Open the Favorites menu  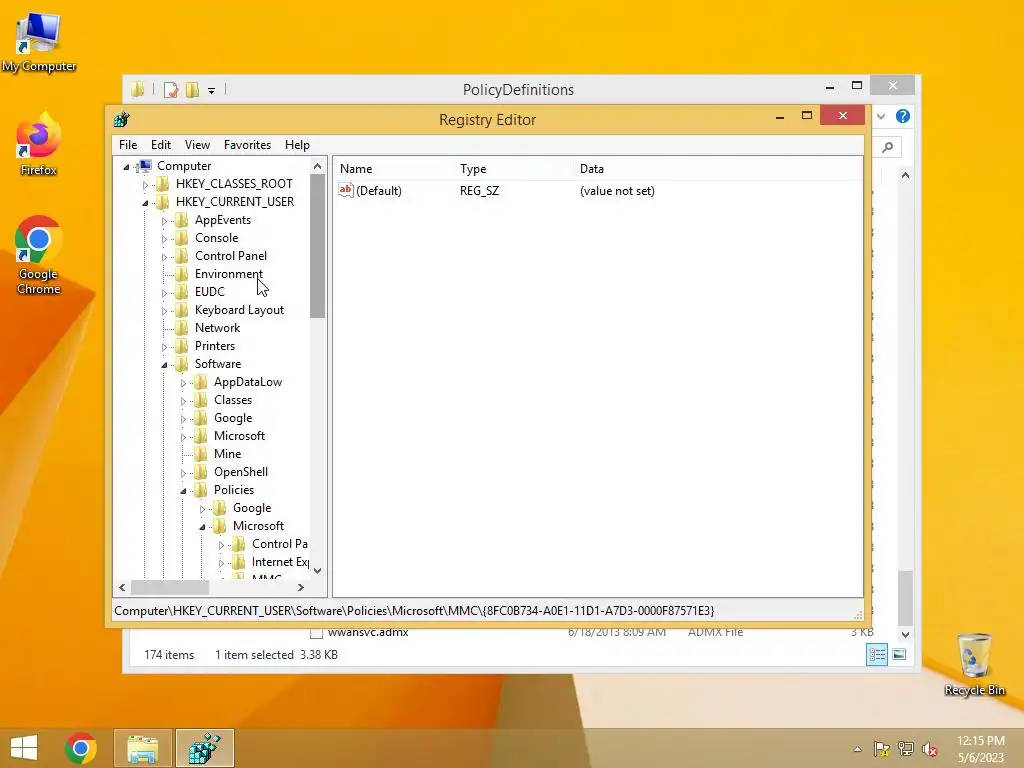tap(247, 145)
